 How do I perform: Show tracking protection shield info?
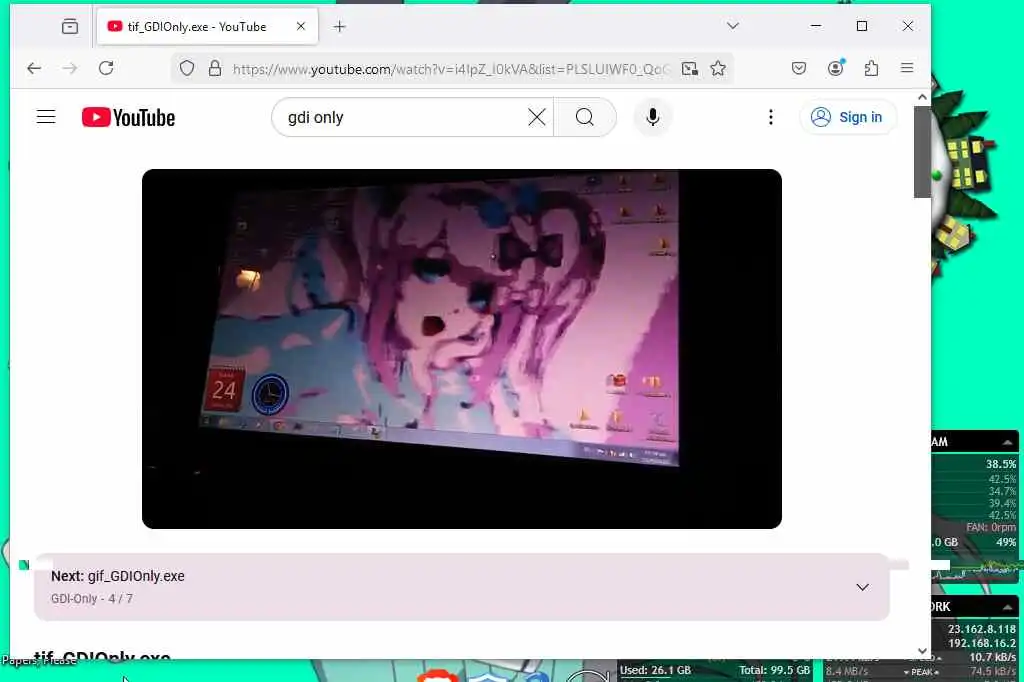point(187,68)
